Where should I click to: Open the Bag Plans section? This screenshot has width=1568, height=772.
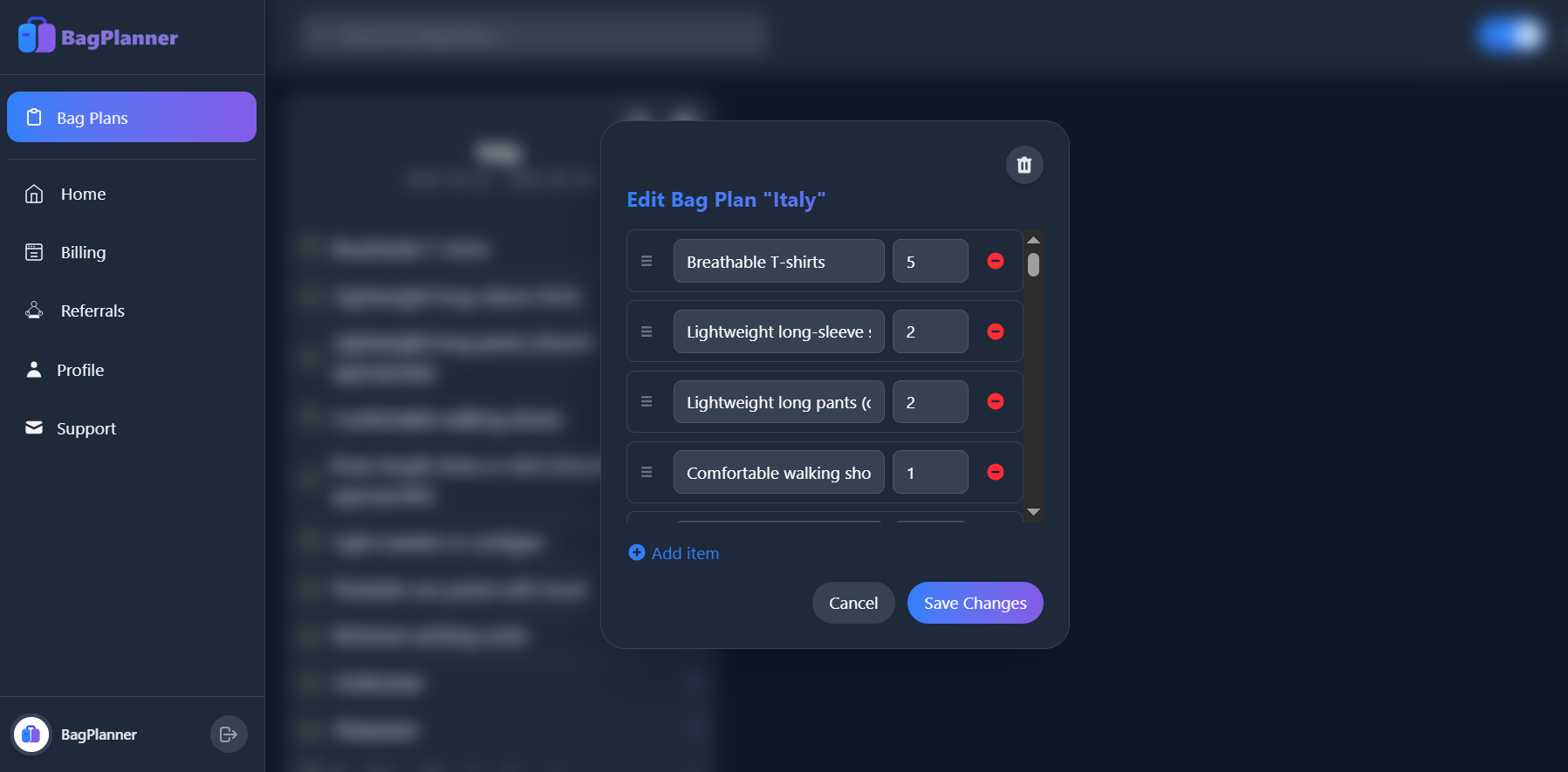(132, 117)
